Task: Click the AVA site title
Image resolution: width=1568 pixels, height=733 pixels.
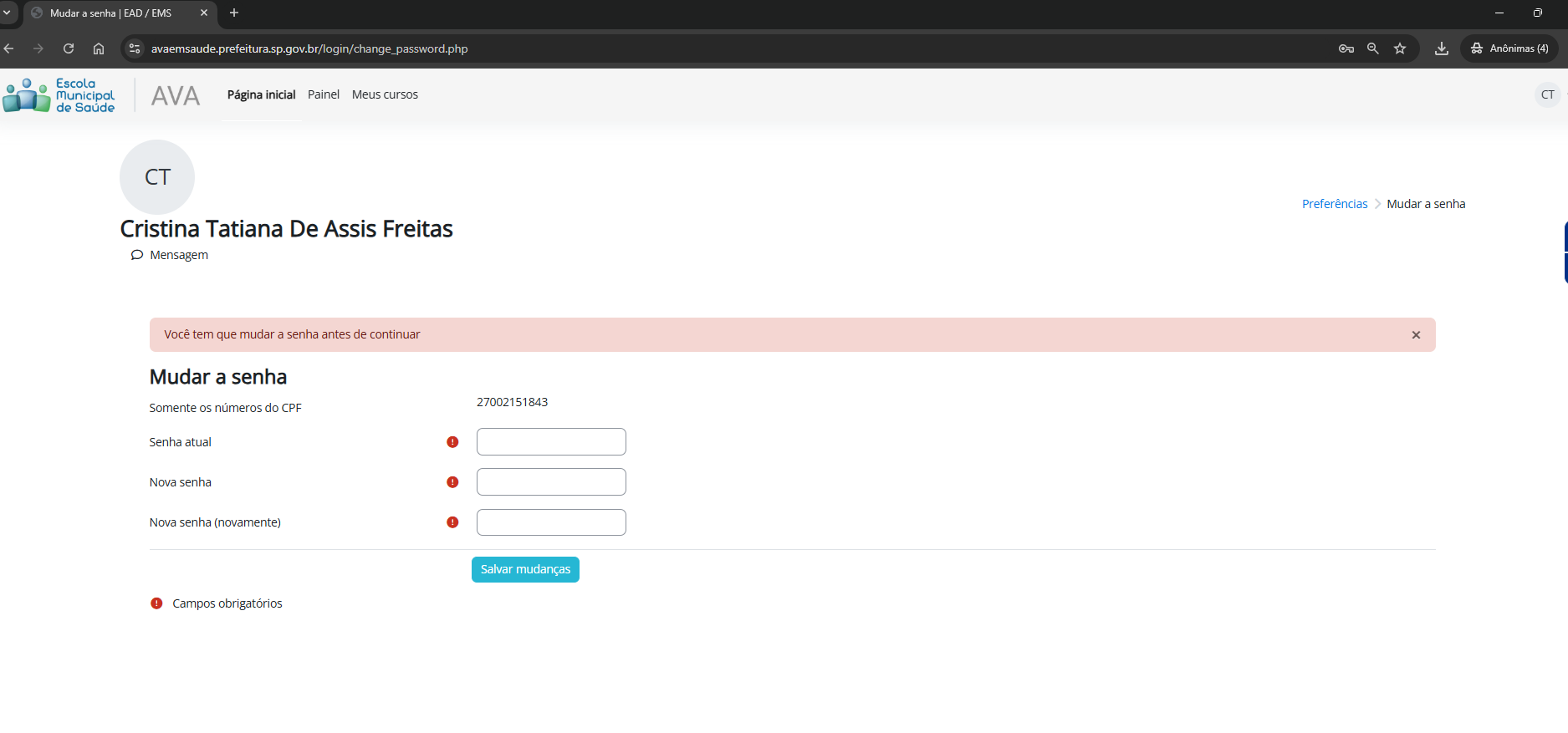Action: (x=176, y=95)
